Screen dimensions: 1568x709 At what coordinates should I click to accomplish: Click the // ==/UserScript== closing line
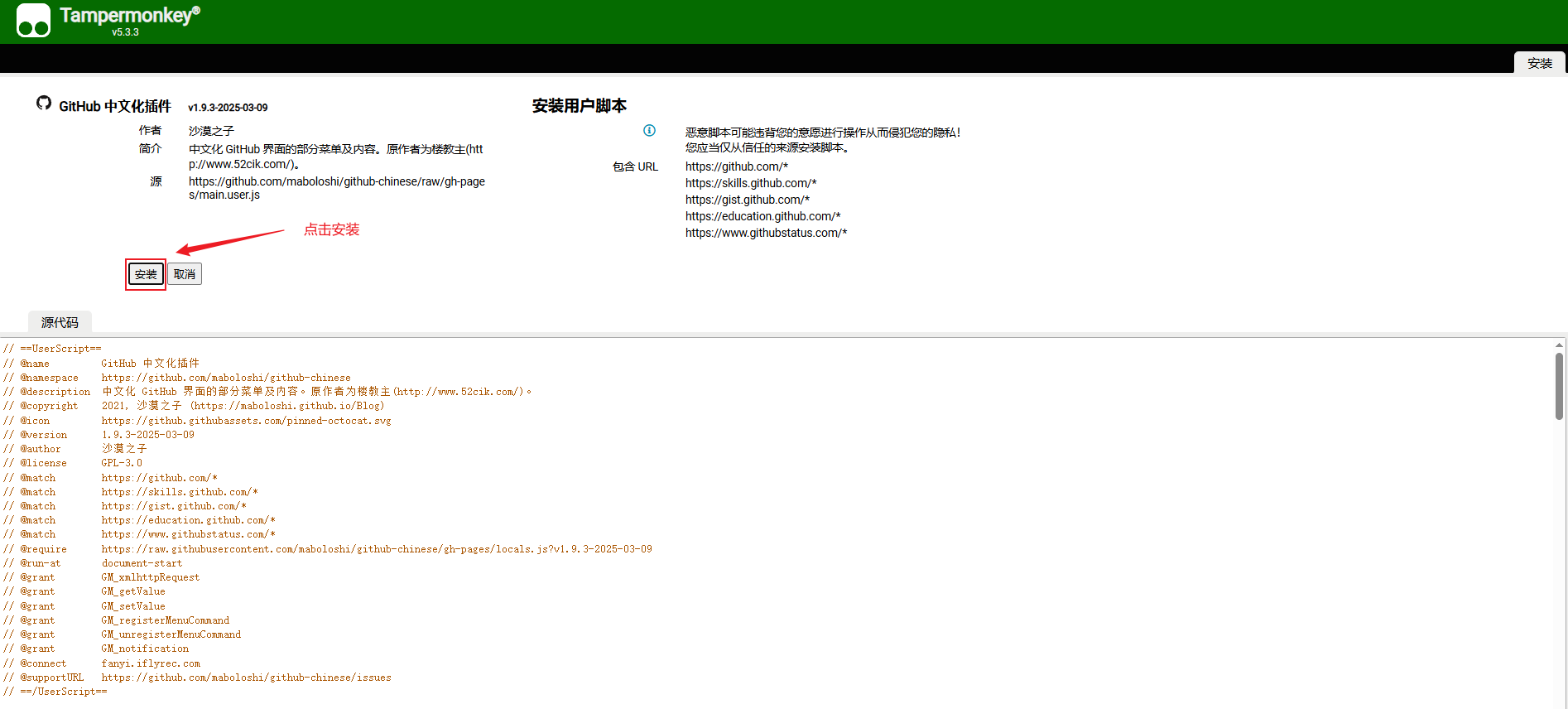pos(55,692)
